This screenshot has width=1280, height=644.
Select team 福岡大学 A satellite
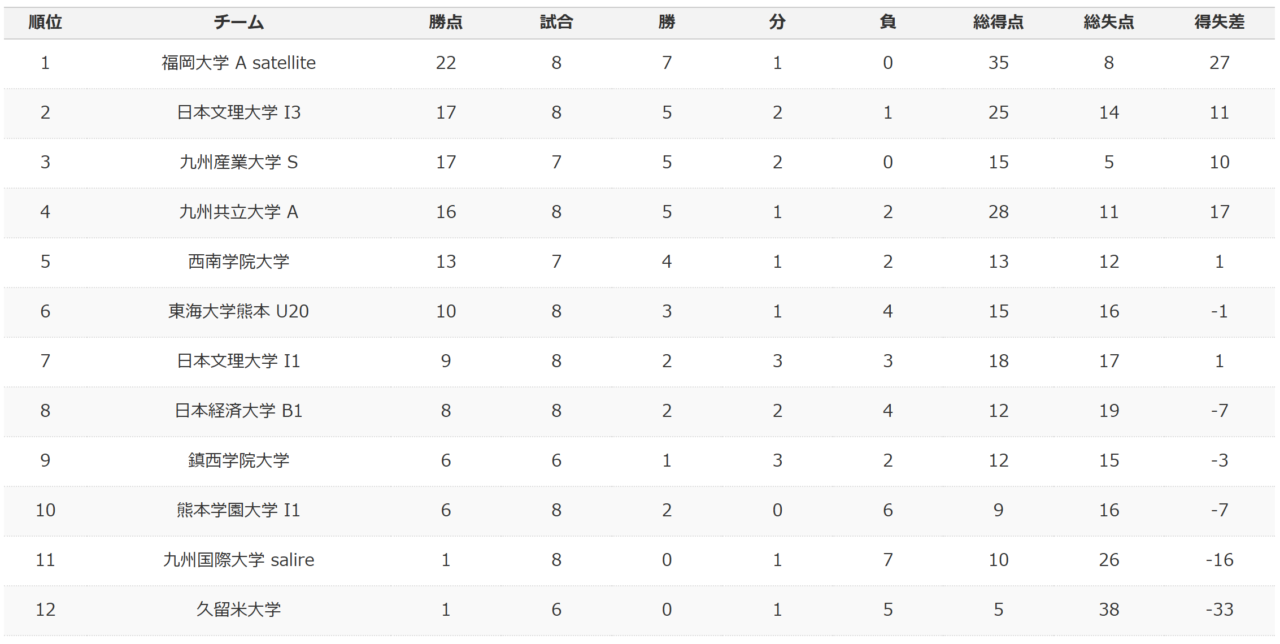click(239, 63)
